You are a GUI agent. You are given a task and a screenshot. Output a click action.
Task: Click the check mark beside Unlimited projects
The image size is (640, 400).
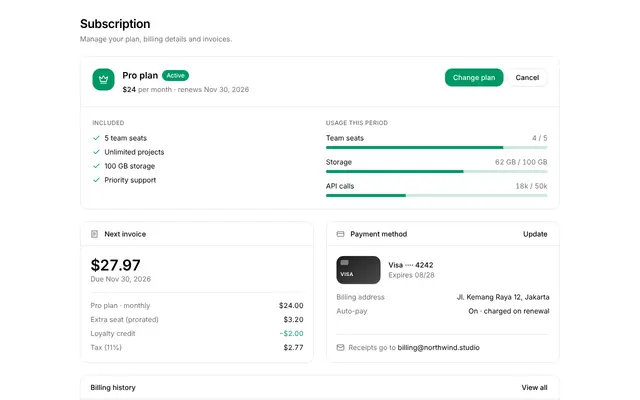point(96,152)
